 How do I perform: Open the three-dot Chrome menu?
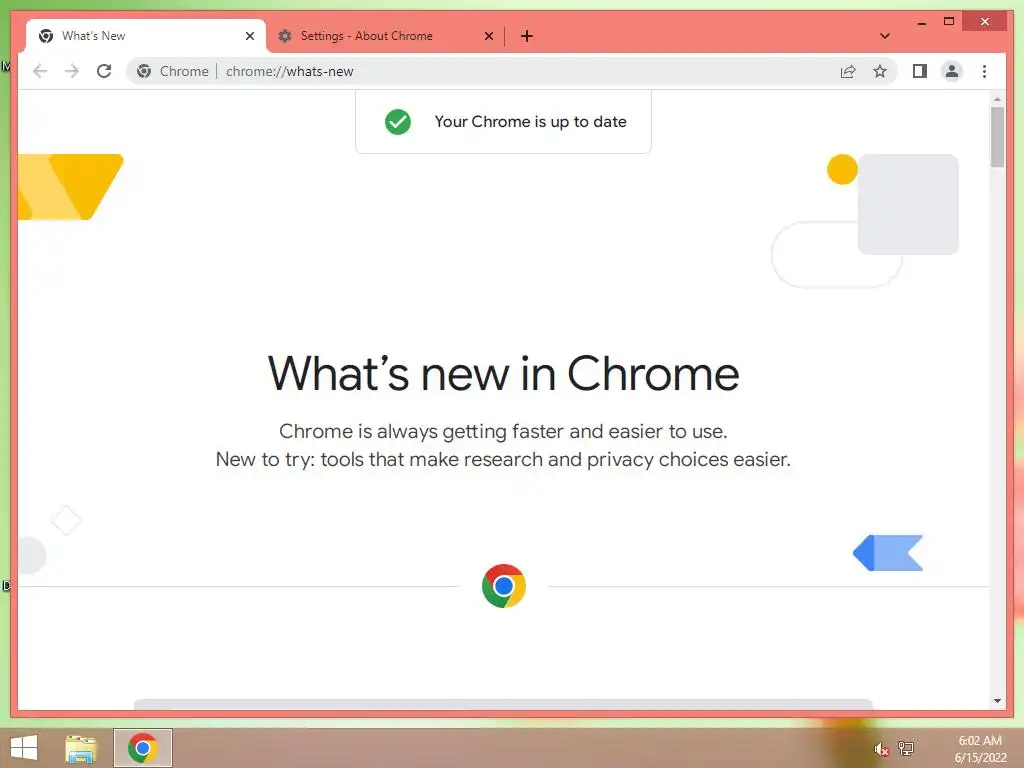point(984,71)
